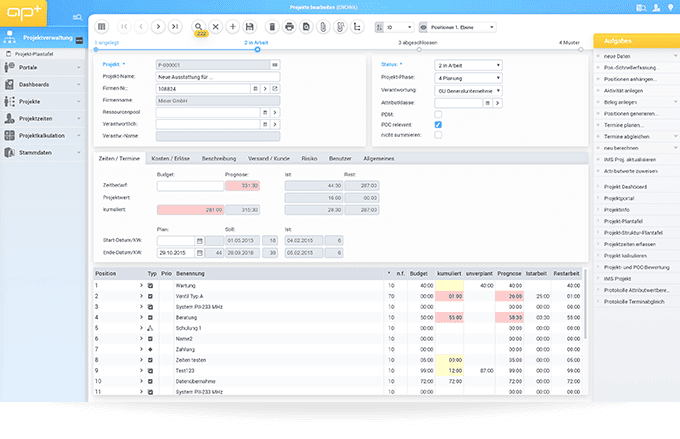
Task: Open the Risiko tab
Action: pos(309,158)
